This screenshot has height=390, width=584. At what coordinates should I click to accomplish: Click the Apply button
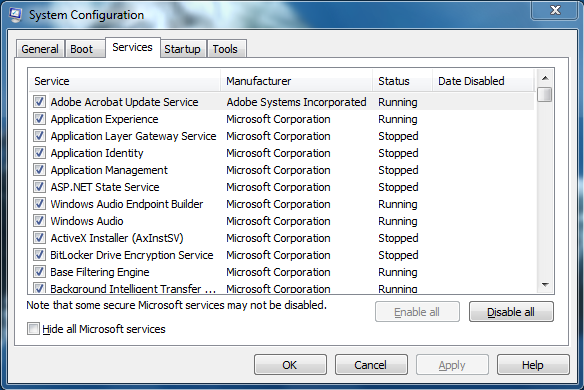coord(452,365)
